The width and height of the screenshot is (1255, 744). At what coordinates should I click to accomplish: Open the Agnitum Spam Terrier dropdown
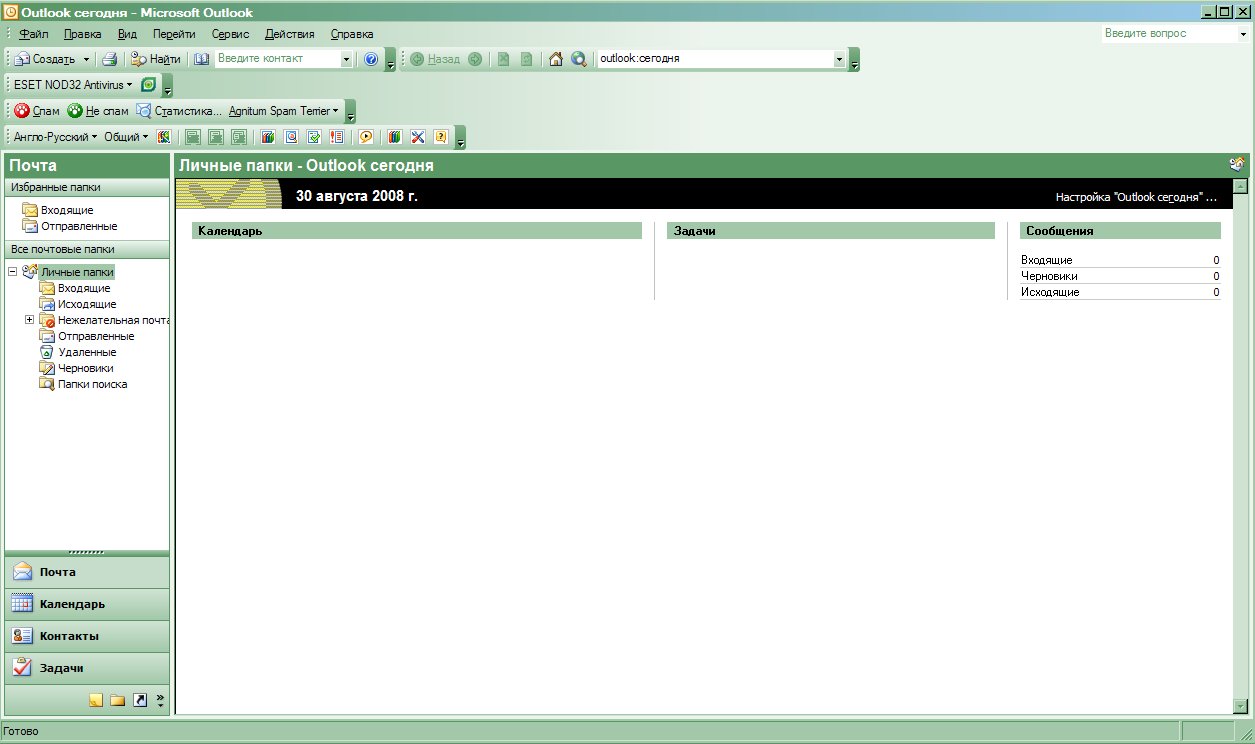284,111
